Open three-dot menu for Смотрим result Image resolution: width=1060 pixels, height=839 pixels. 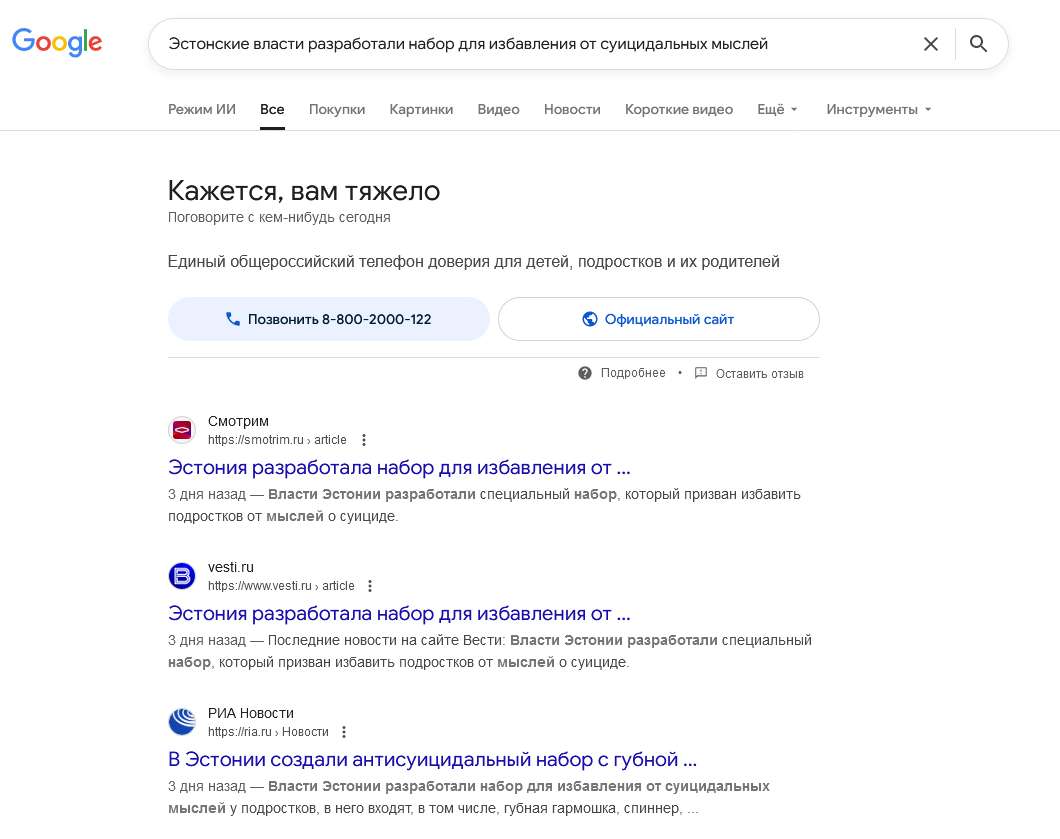click(364, 440)
